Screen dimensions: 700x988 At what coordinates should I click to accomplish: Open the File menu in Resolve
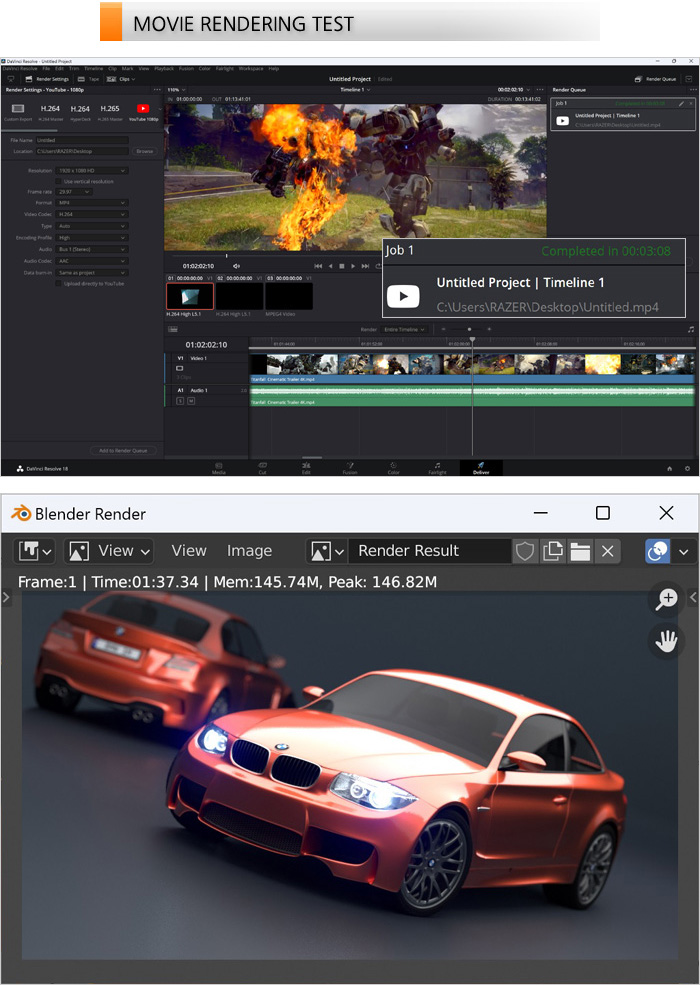click(46, 68)
